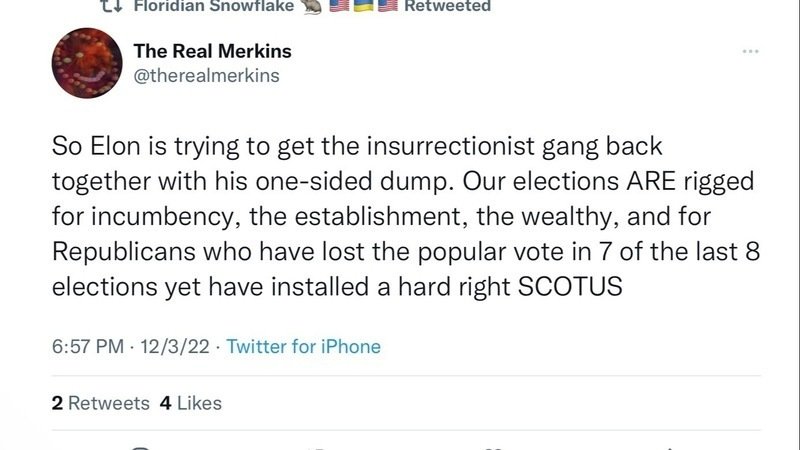Click the 6:57 PM timestamp

(88, 347)
